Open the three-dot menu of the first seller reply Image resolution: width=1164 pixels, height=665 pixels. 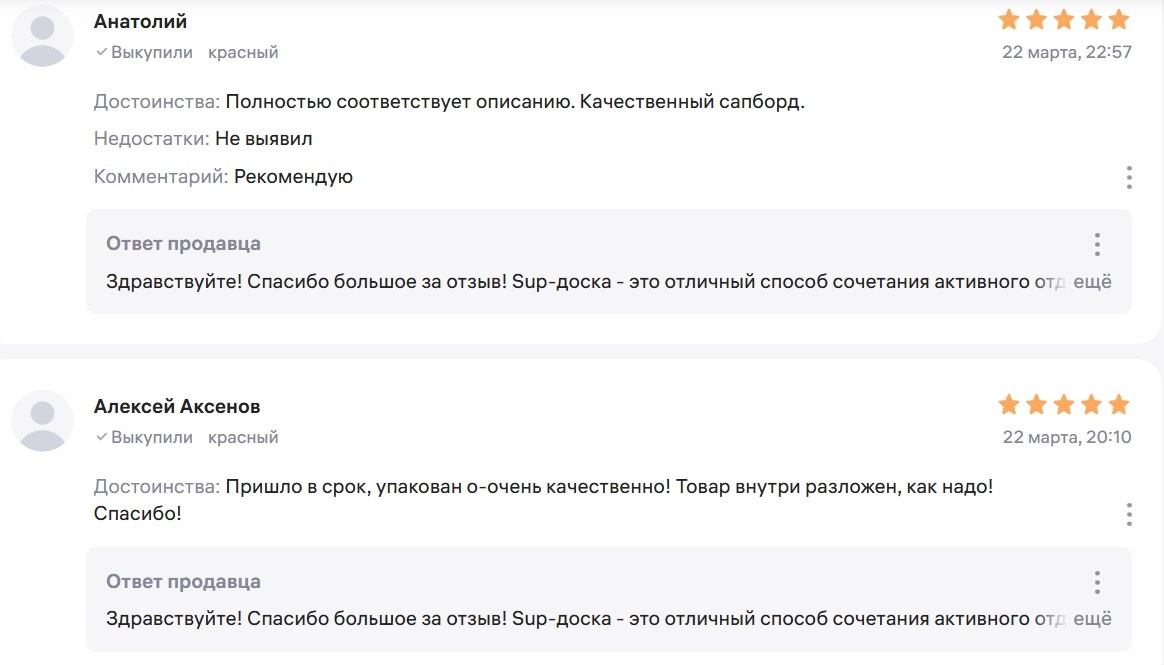(1097, 244)
